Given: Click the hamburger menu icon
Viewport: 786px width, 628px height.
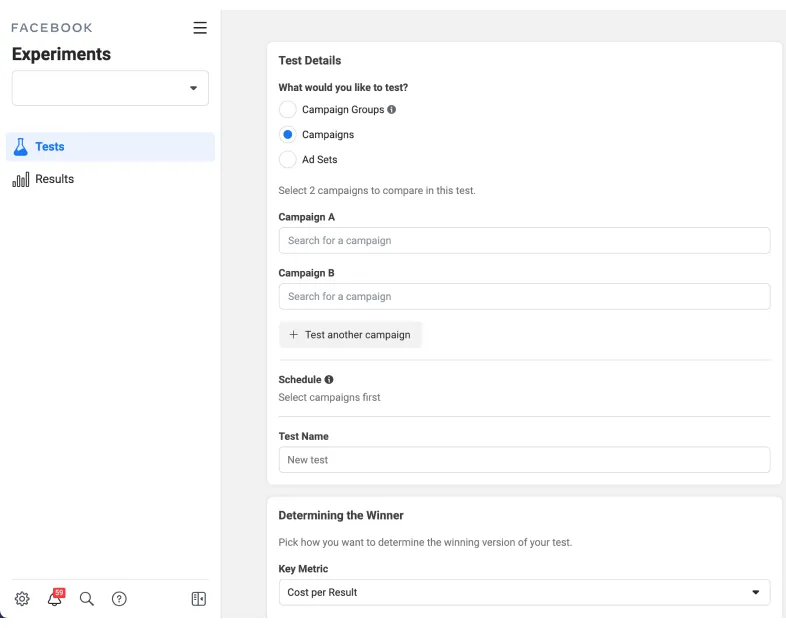Looking at the screenshot, I should pyautogui.click(x=200, y=28).
